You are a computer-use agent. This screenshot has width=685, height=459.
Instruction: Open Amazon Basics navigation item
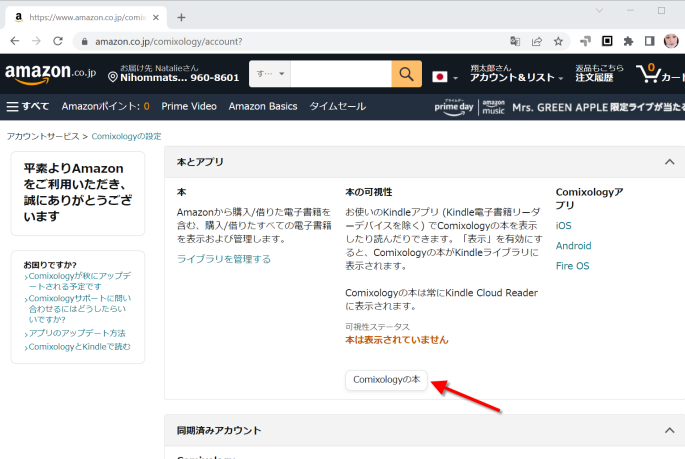click(263, 106)
